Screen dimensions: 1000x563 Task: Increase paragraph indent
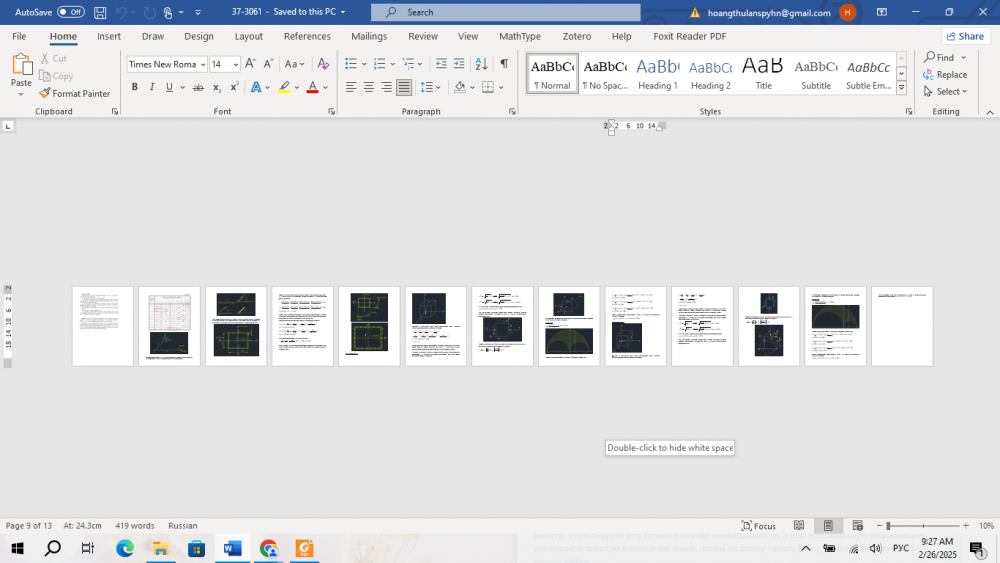click(x=460, y=64)
